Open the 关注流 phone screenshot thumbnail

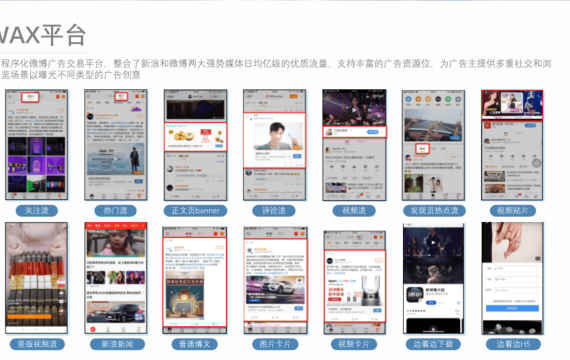(x=36, y=145)
